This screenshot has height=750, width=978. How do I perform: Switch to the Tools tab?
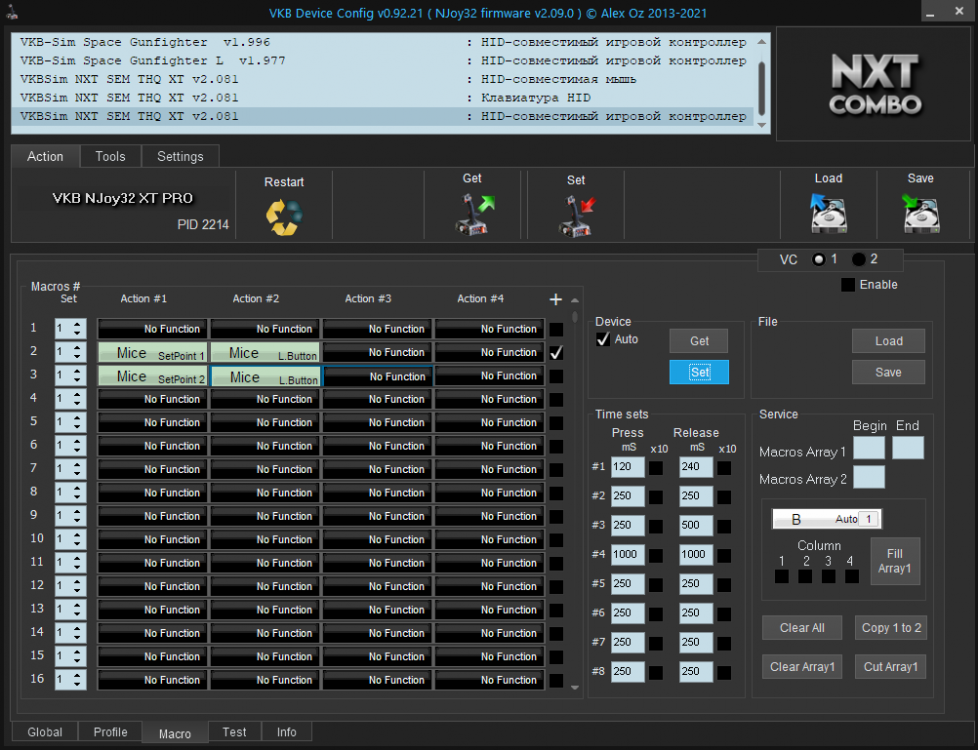110,156
